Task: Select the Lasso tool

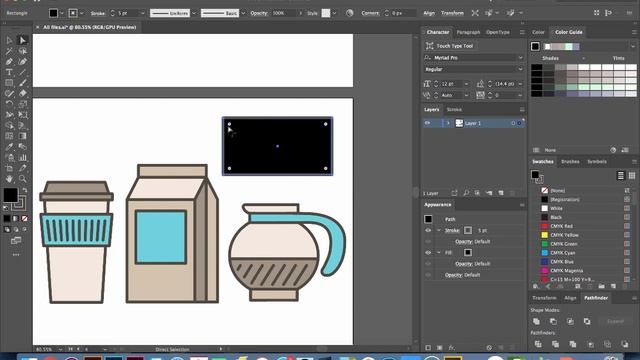Action: pyautogui.click(x=22, y=51)
